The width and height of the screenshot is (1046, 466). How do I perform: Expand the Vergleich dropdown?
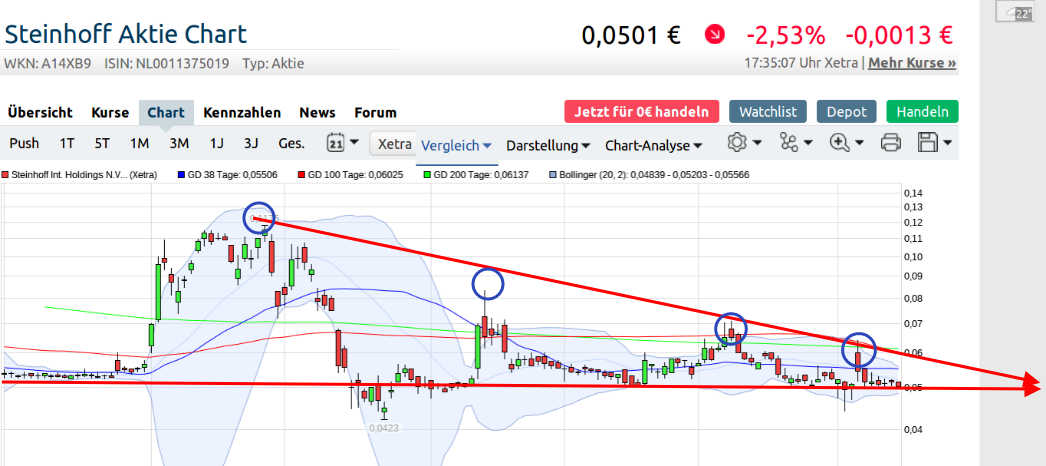pos(457,145)
